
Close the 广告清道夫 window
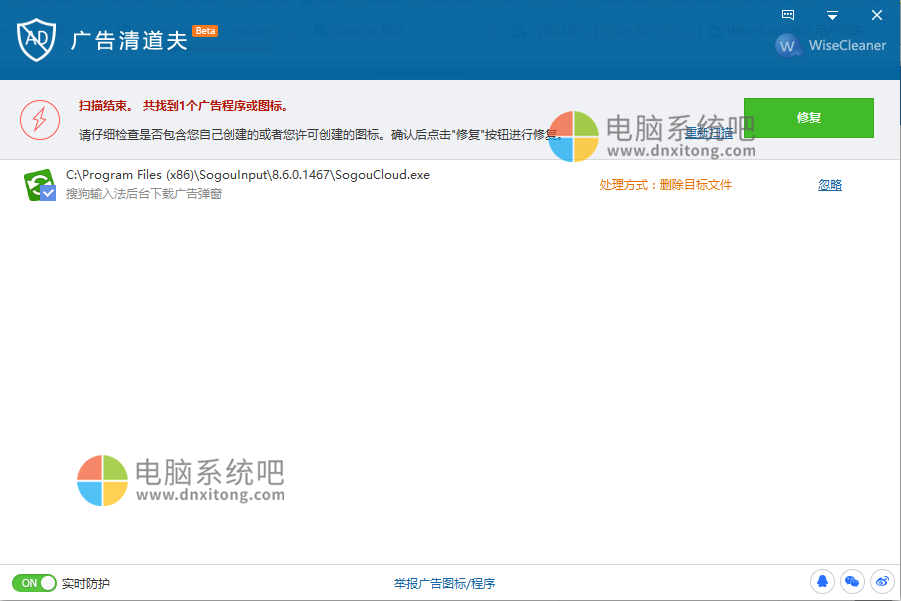[876, 15]
